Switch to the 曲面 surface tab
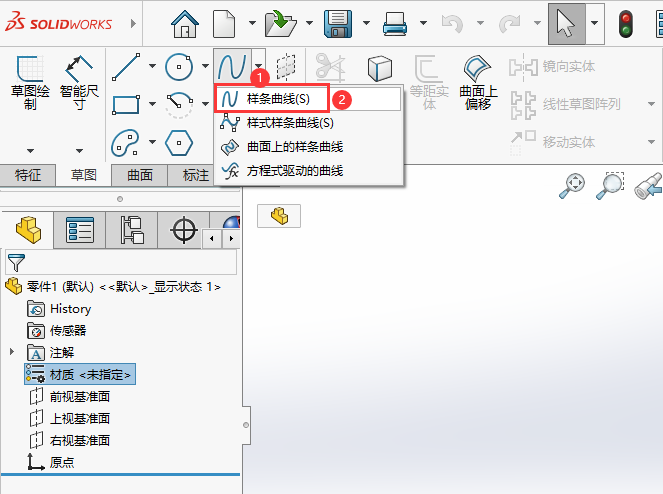 tap(140, 175)
